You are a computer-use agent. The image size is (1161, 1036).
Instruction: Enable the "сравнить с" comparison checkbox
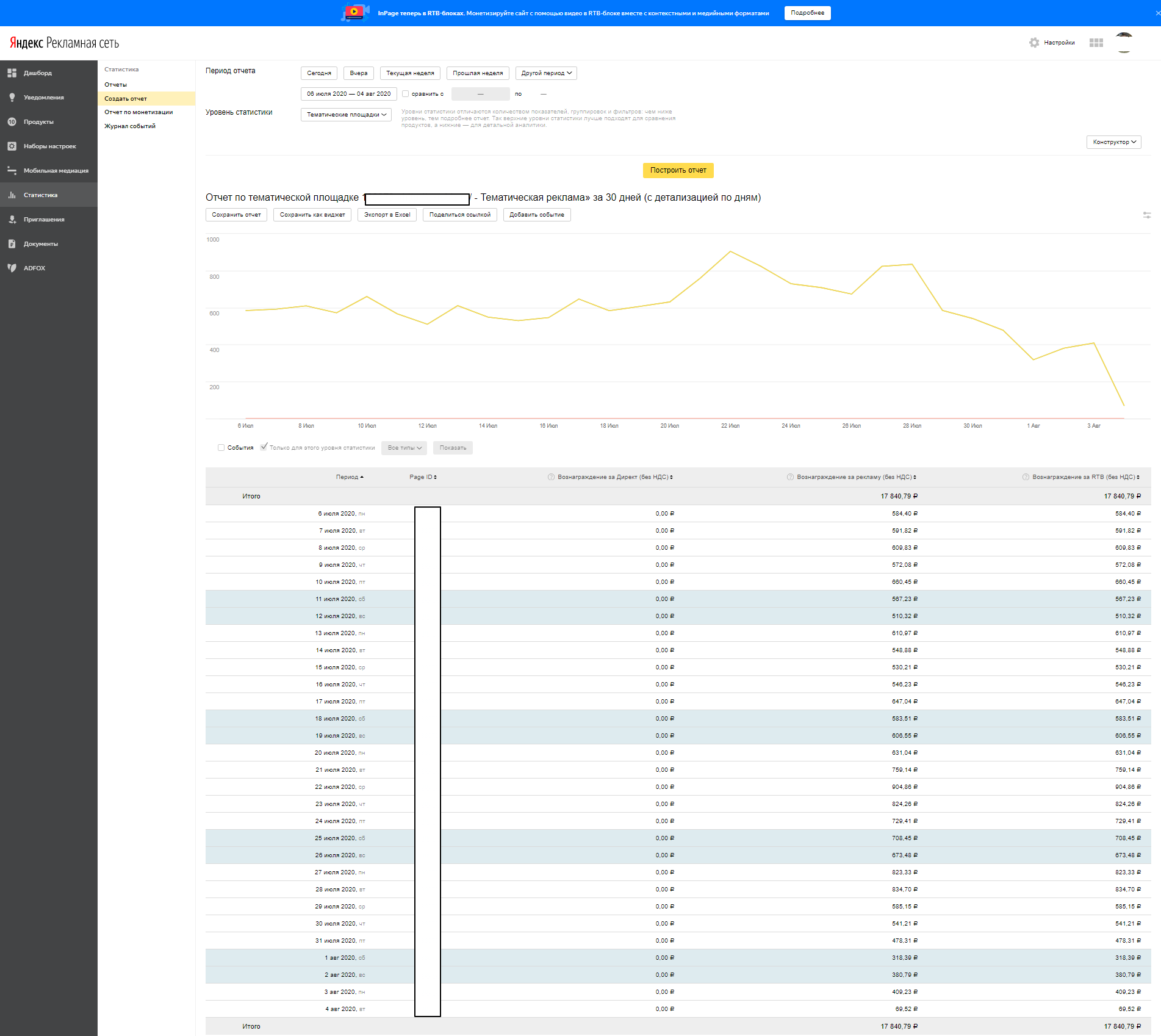(406, 94)
